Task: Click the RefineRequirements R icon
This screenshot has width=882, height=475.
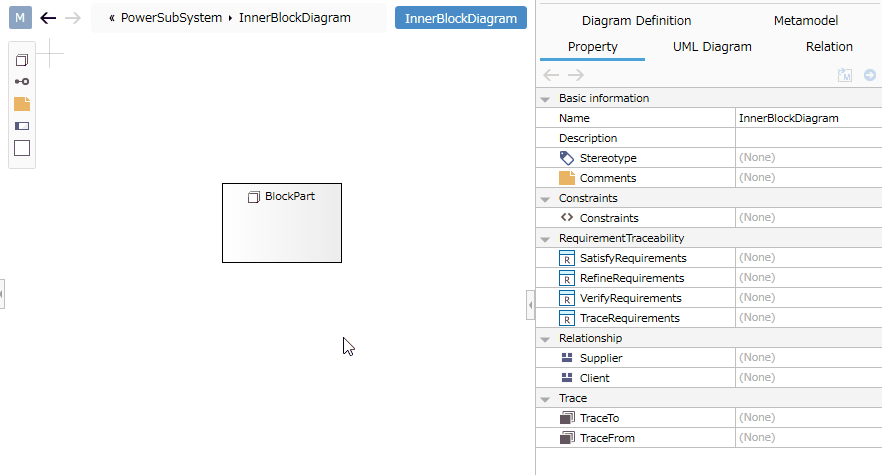Action: pyautogui.click(x=567, y=278)
